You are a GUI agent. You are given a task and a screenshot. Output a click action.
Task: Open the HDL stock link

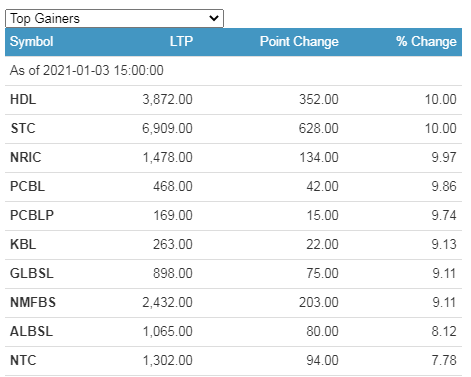point(23,99)
